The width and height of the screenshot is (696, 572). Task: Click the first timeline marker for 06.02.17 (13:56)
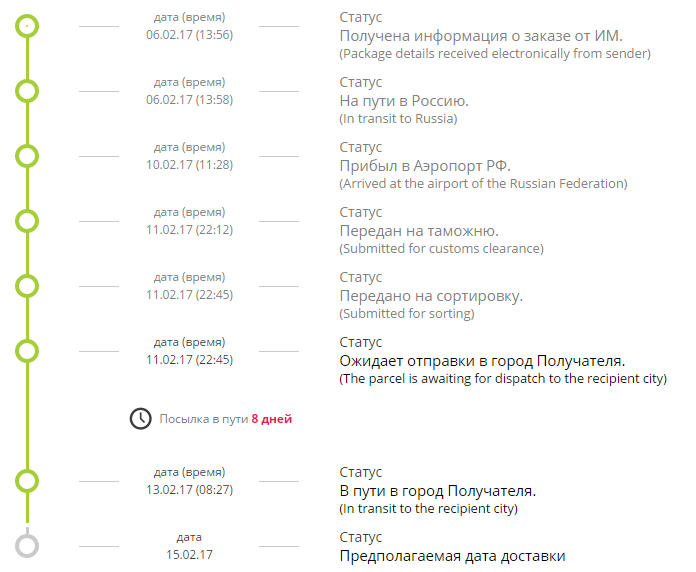28,26
